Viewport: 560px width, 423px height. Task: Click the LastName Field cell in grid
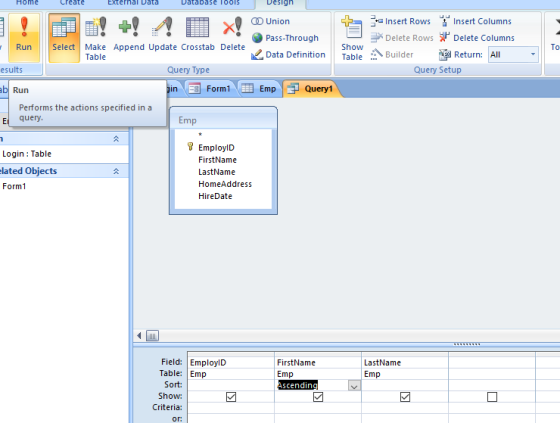tap(405, 362)
